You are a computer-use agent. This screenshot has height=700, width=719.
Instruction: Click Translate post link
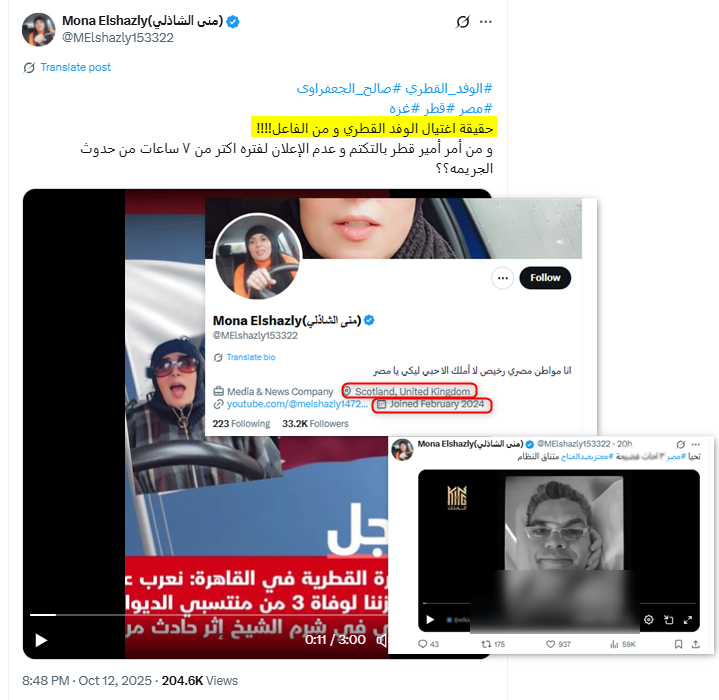(75, 67)
